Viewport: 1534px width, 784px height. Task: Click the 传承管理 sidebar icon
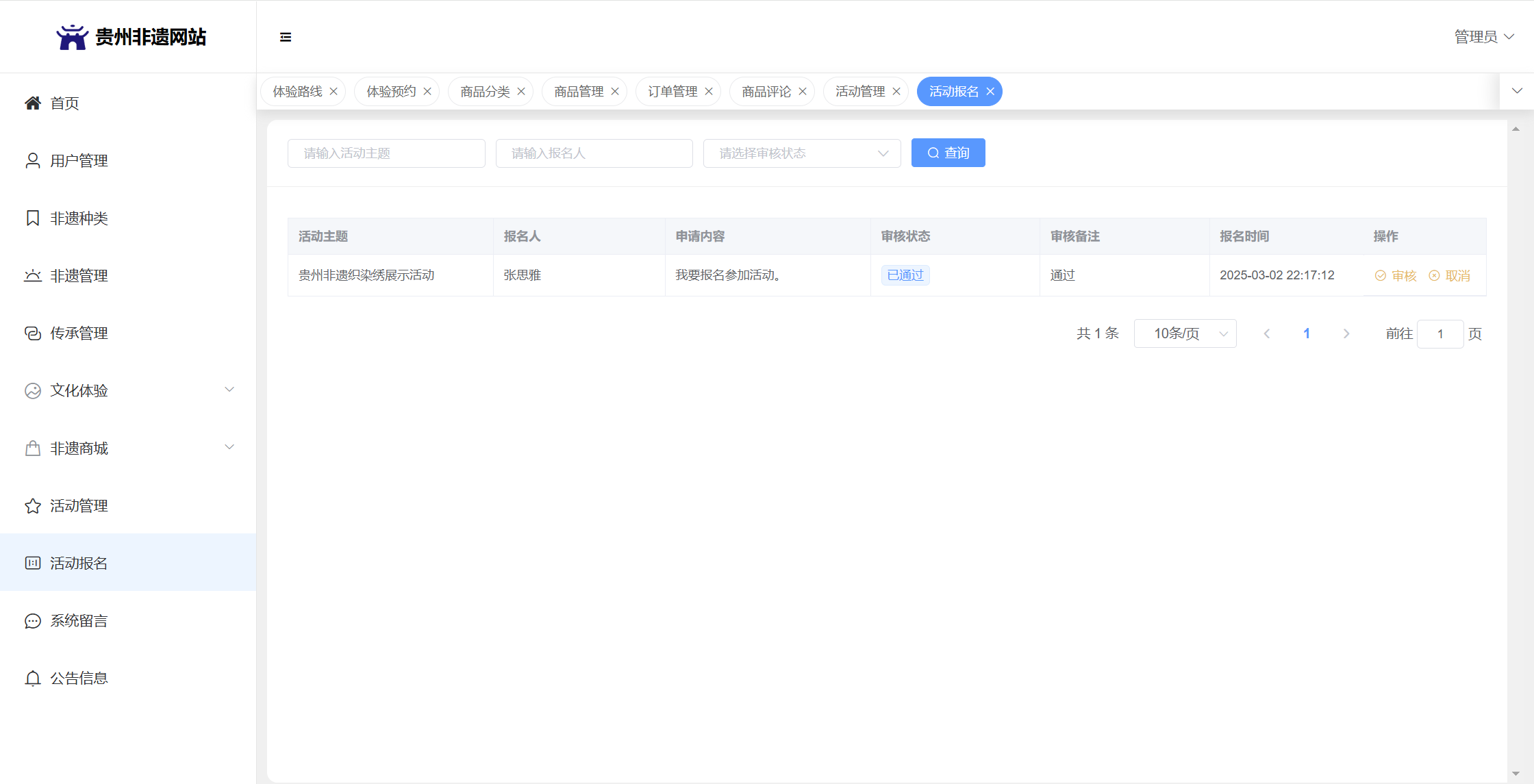coord(32,333)
